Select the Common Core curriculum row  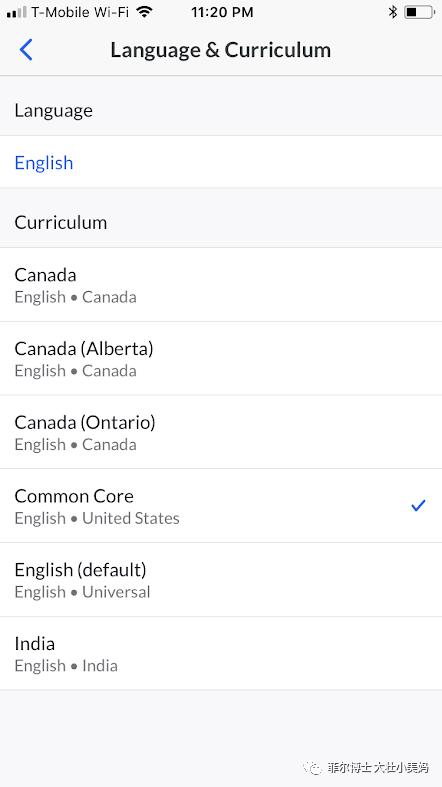pos(221,506)
